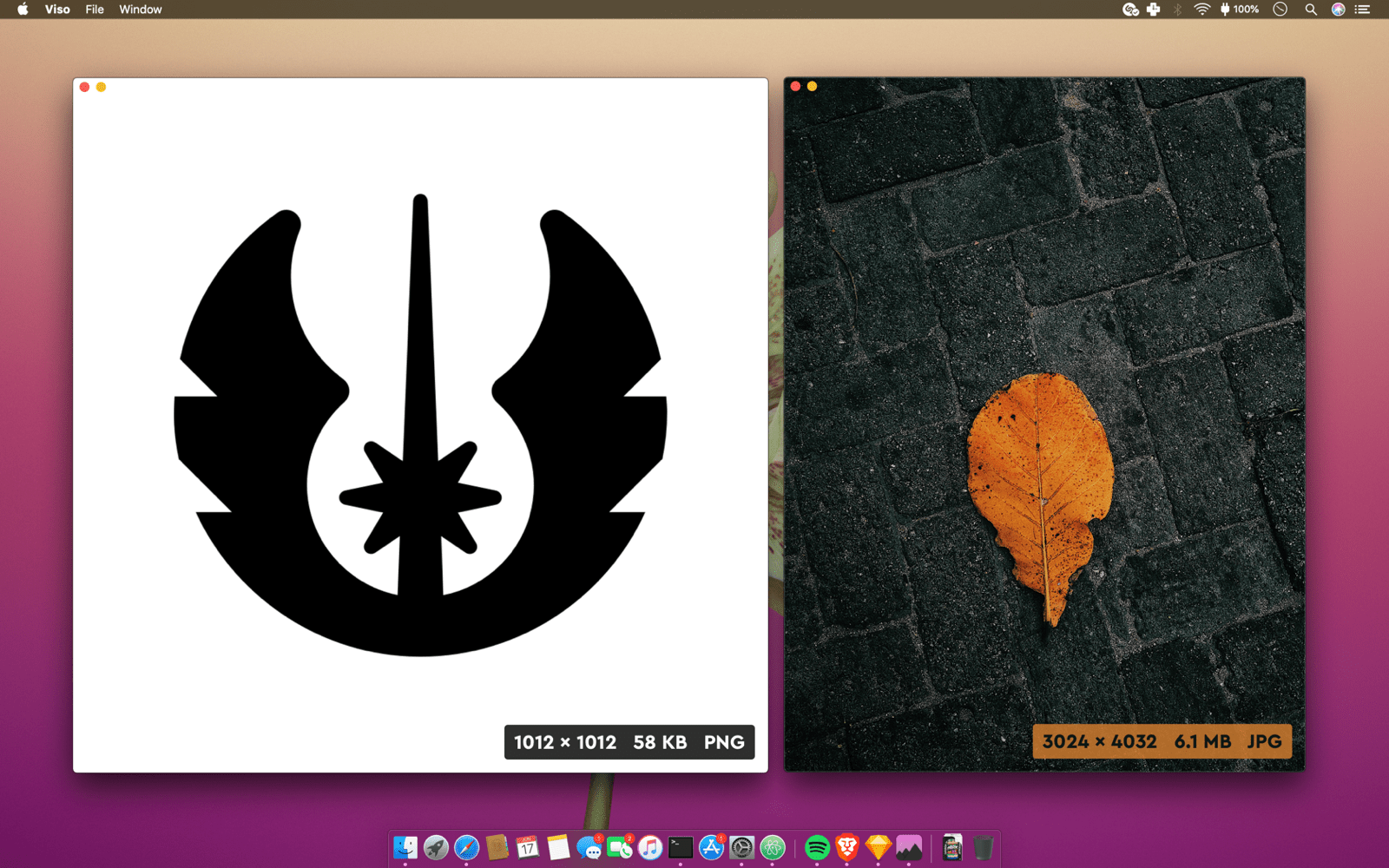Open the Viso application menu
The height and width of the screenshot is (868, 1389).
[57, 10]
